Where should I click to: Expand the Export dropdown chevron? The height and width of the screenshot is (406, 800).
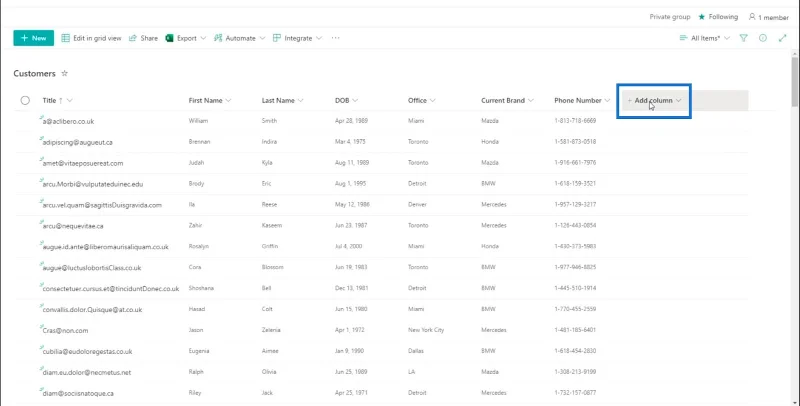[x=203, y=38]
